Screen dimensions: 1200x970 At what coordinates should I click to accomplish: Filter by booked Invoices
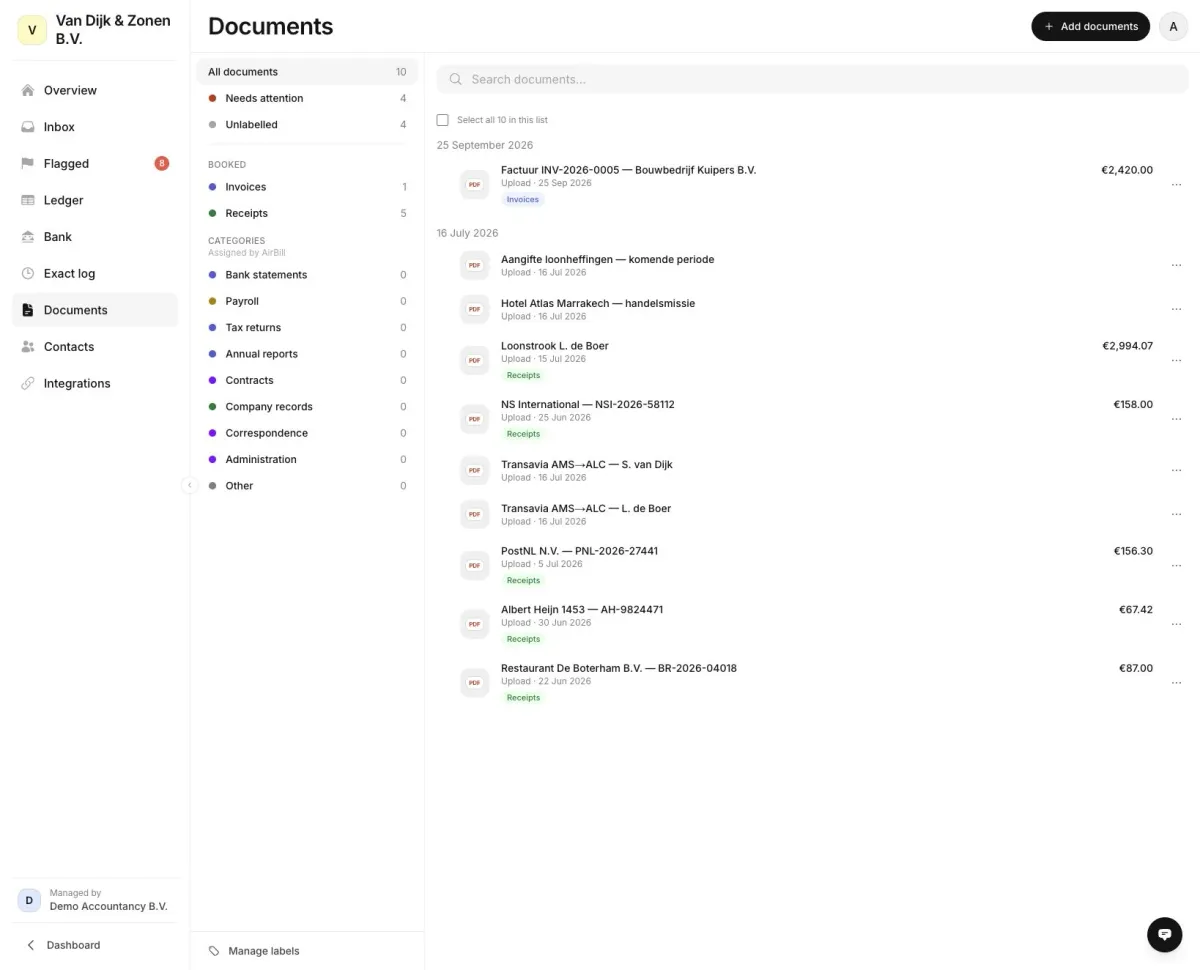[307, 187]
